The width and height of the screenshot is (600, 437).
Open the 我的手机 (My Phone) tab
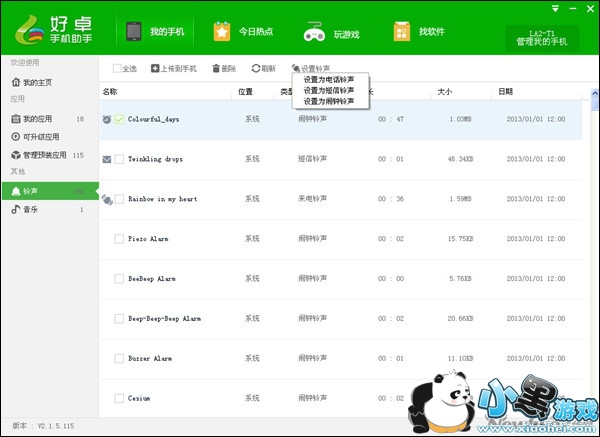150,32
